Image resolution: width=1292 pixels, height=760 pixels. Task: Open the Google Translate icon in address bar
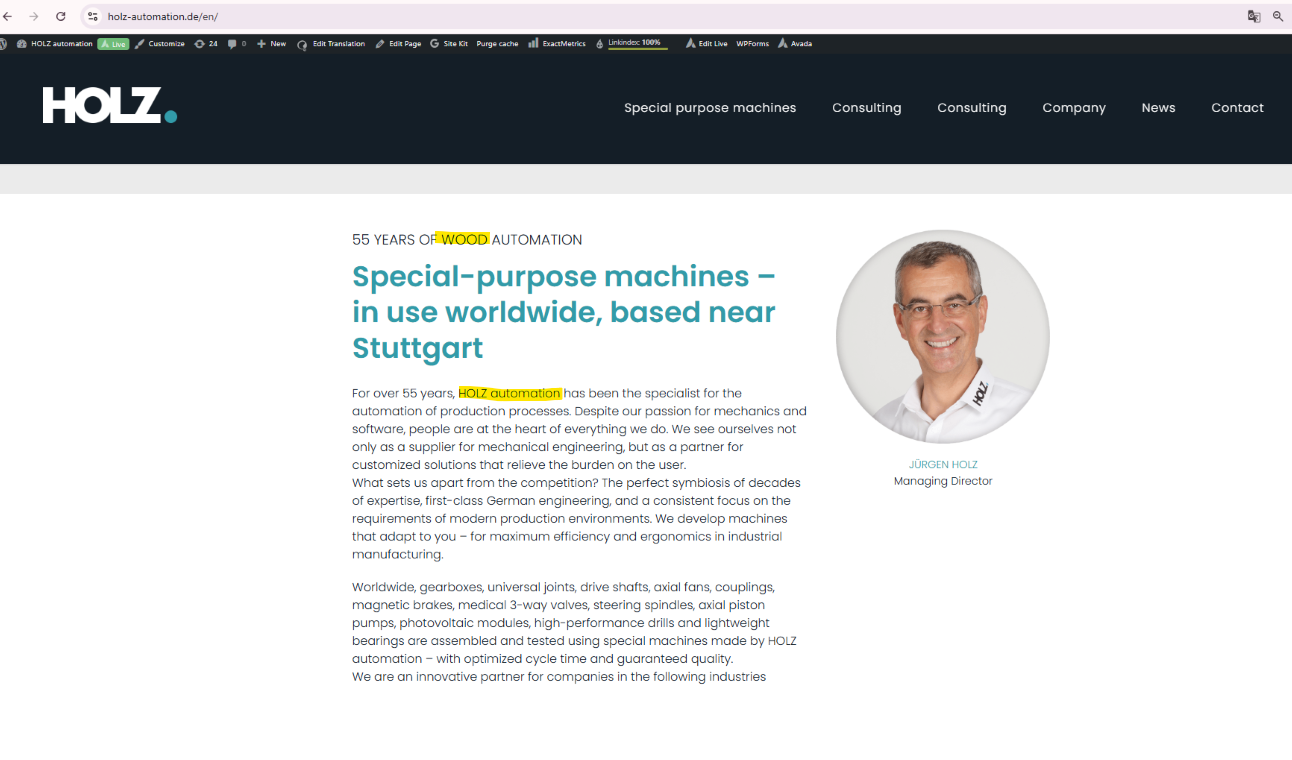(1254, 16)
